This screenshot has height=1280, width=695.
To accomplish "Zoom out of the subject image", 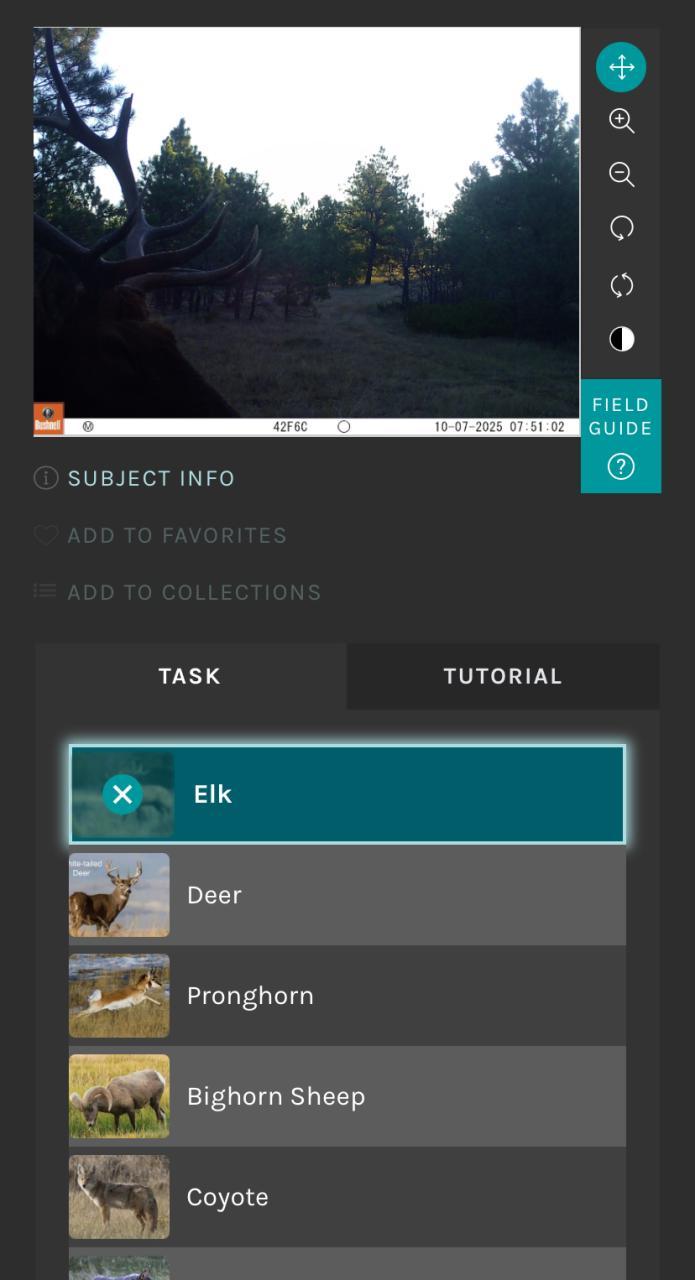I will tap(621, 175).
